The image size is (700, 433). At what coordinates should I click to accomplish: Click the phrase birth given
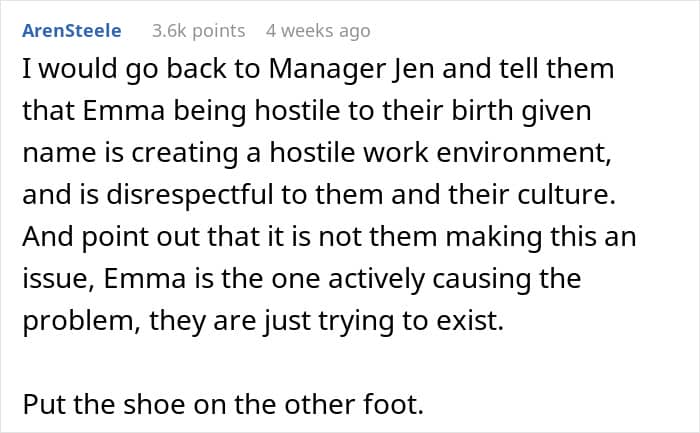[521, 111]
